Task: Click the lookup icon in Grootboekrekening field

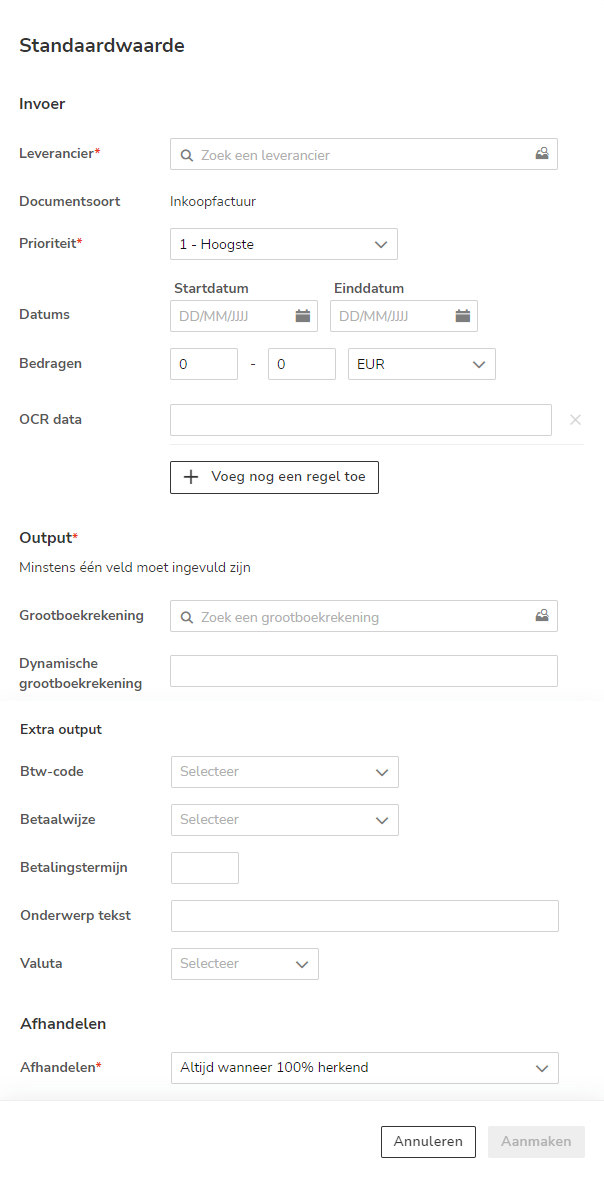Action: click(x=542, y=616)
